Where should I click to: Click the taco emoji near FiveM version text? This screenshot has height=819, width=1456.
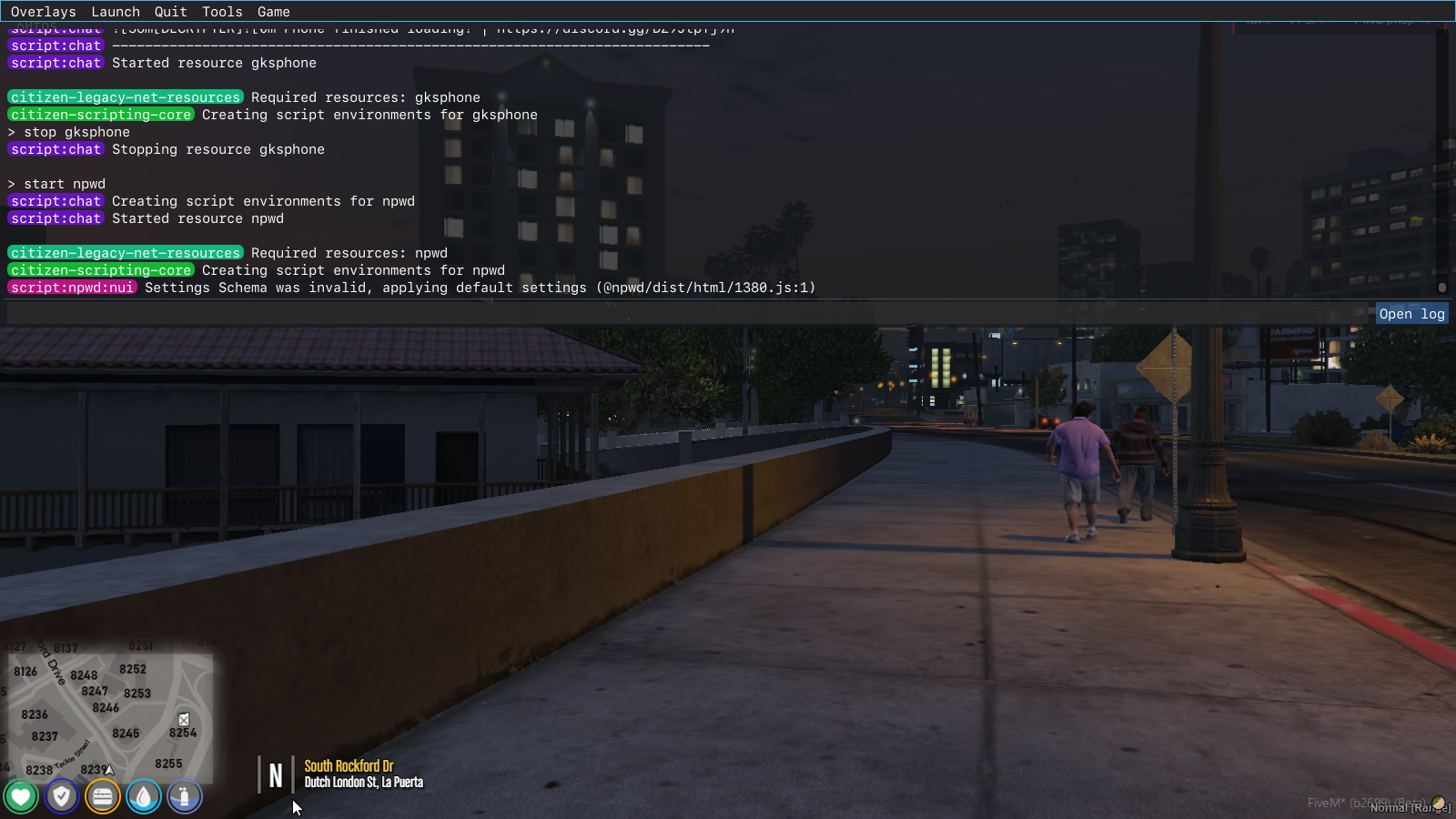(1440, 803)
